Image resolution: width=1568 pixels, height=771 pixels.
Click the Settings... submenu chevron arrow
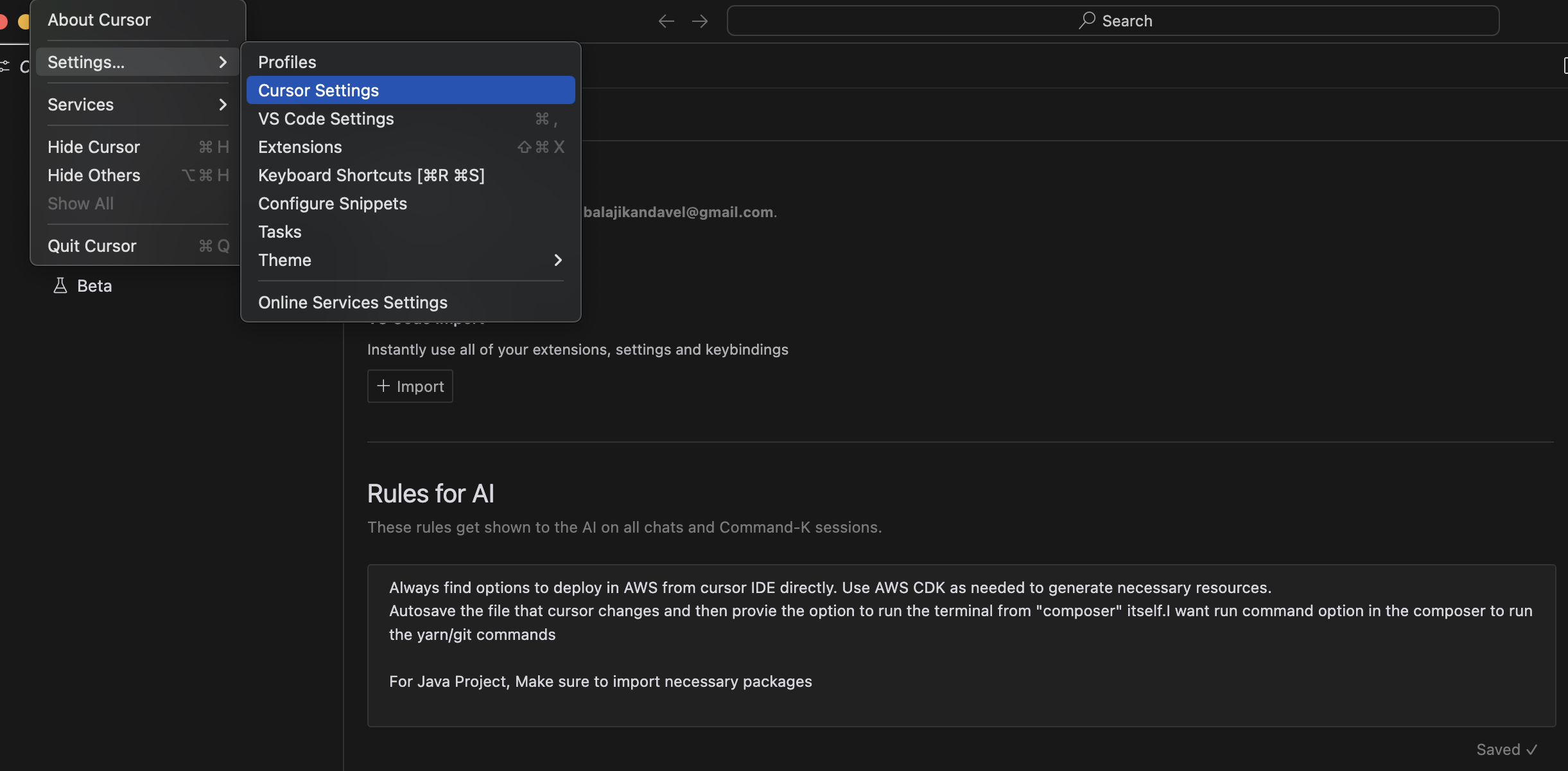coord(223,62)
